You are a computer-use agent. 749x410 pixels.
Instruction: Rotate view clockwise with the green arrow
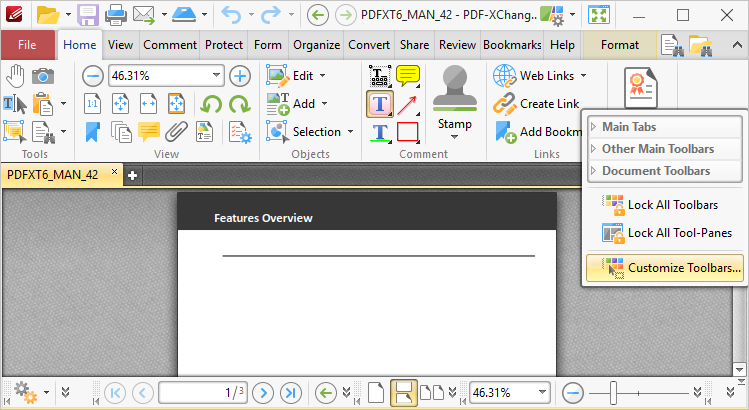click(239, 104)
